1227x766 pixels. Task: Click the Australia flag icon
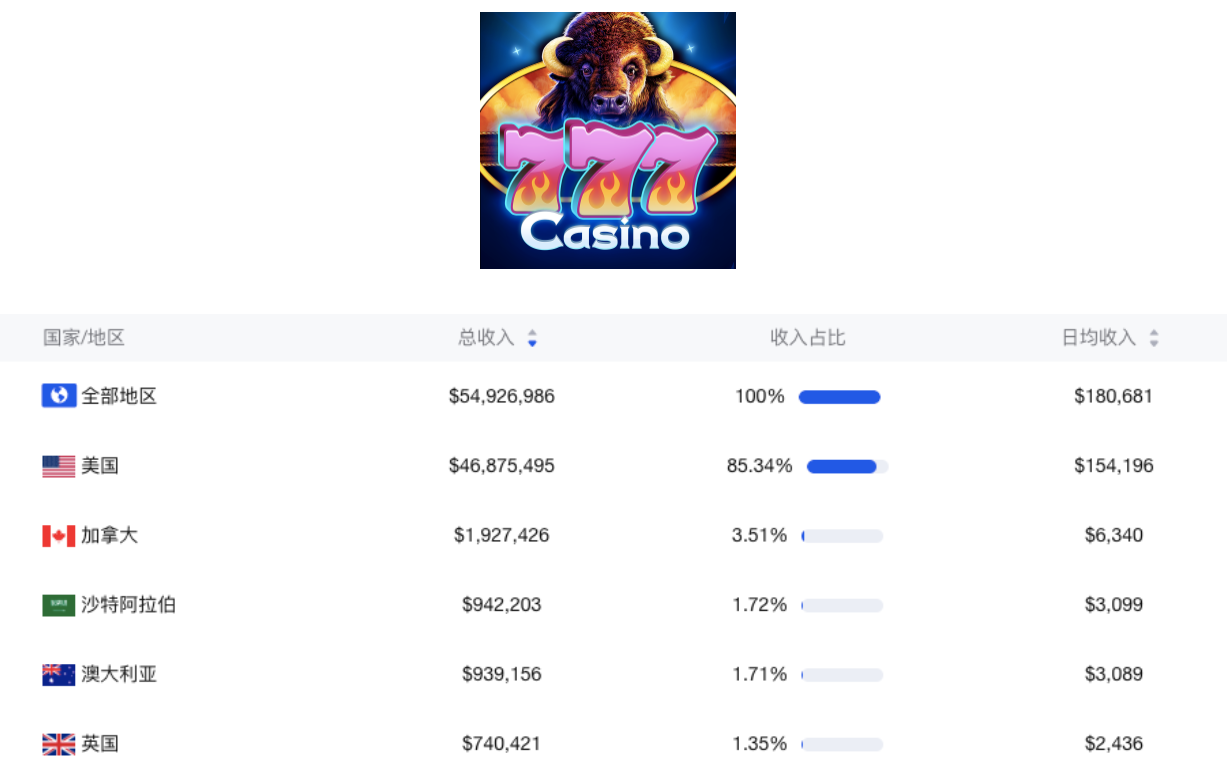point(59,675)
